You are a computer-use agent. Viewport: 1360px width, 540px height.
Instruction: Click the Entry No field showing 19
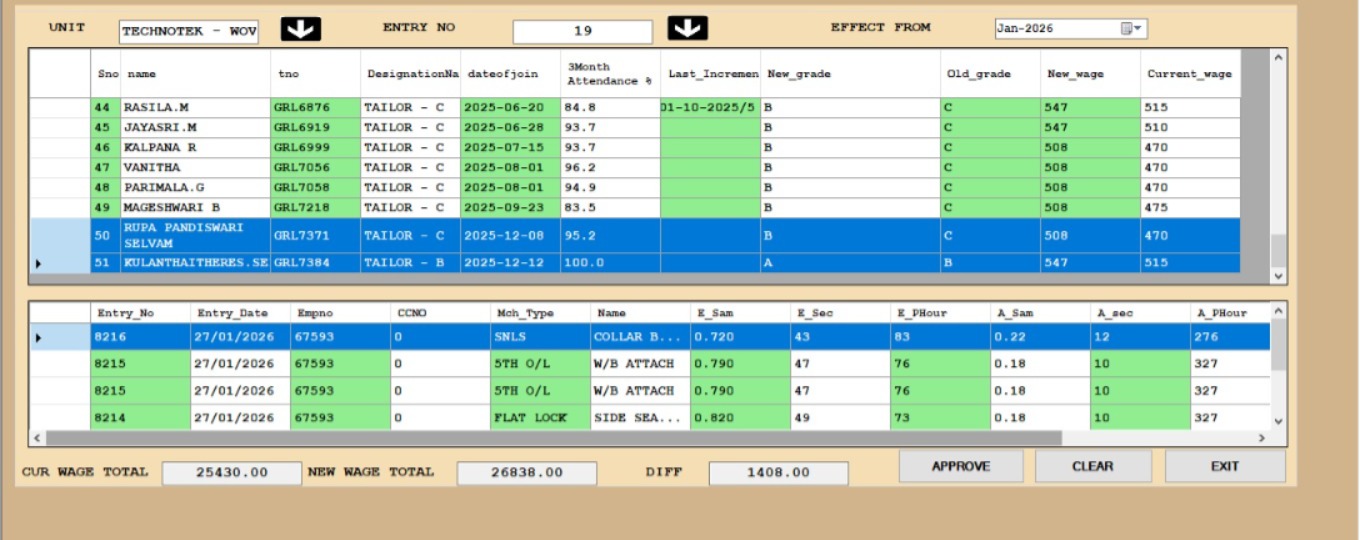[x=582, y=32]
